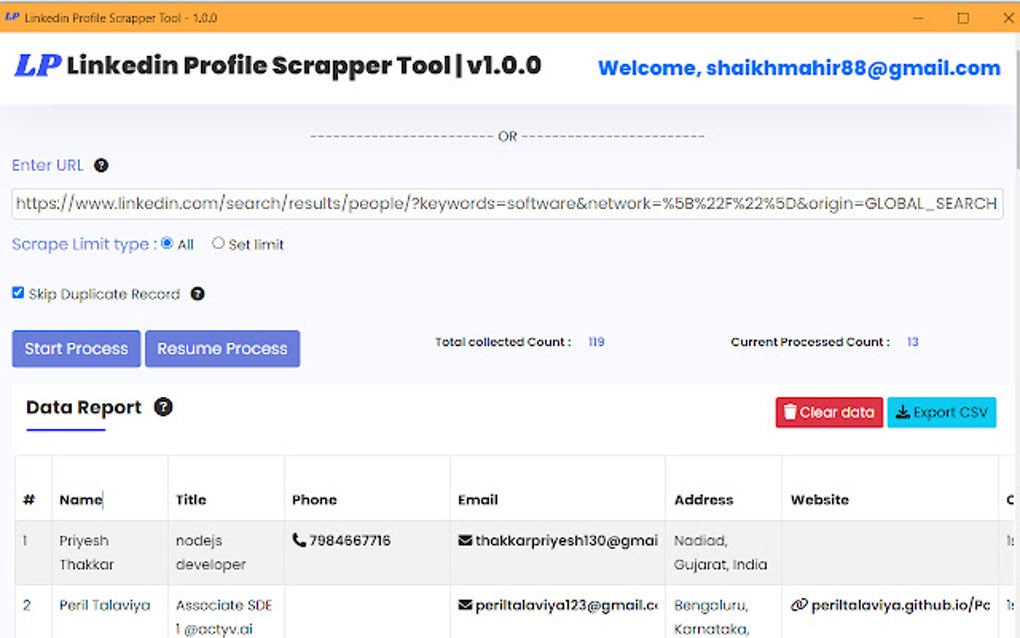Click the Skip Duplicate Record help icon
The width and height of the screenshot is (1020, 638).
(198, 293)
